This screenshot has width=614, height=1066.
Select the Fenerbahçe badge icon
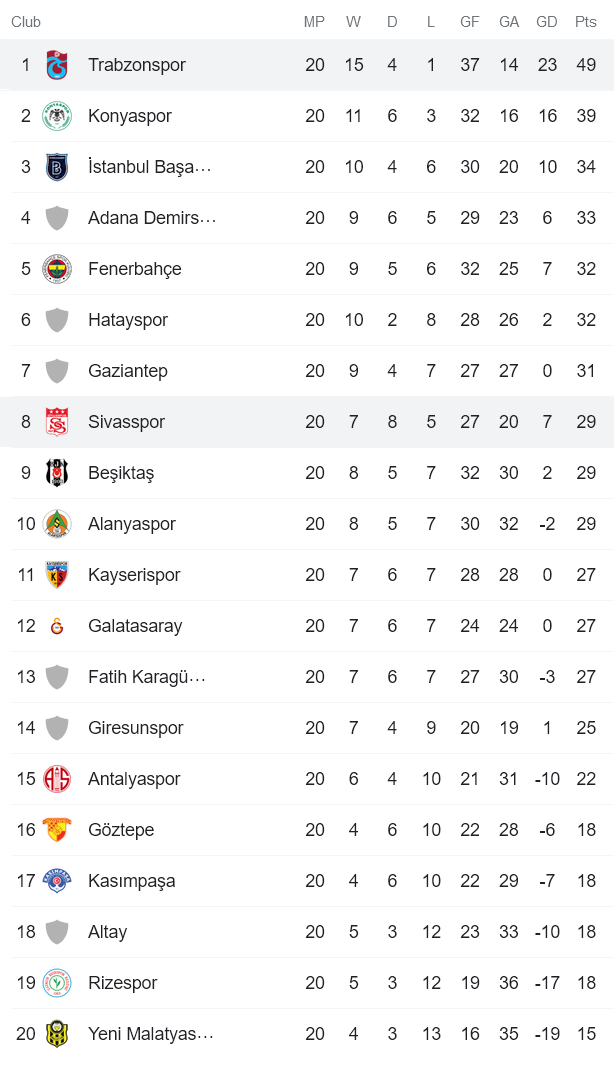[x=57, y=268]
